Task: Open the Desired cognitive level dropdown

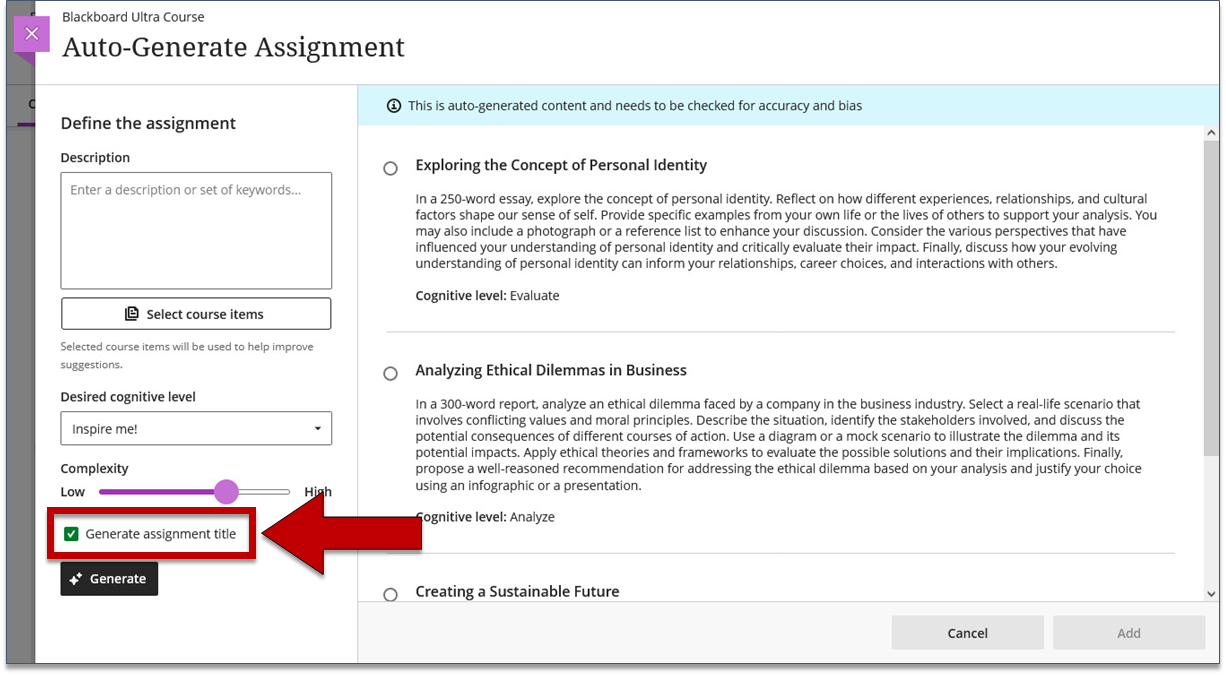Action: tap(196, 429)
